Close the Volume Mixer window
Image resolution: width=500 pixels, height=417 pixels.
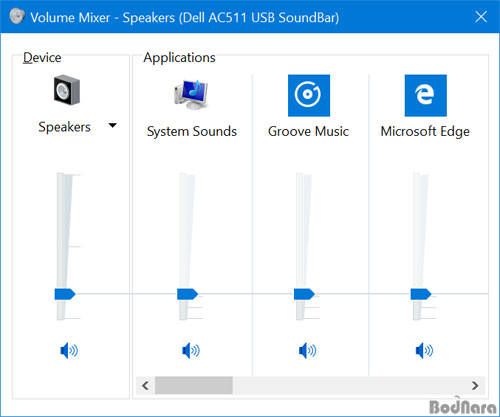(x=481, y=16)
